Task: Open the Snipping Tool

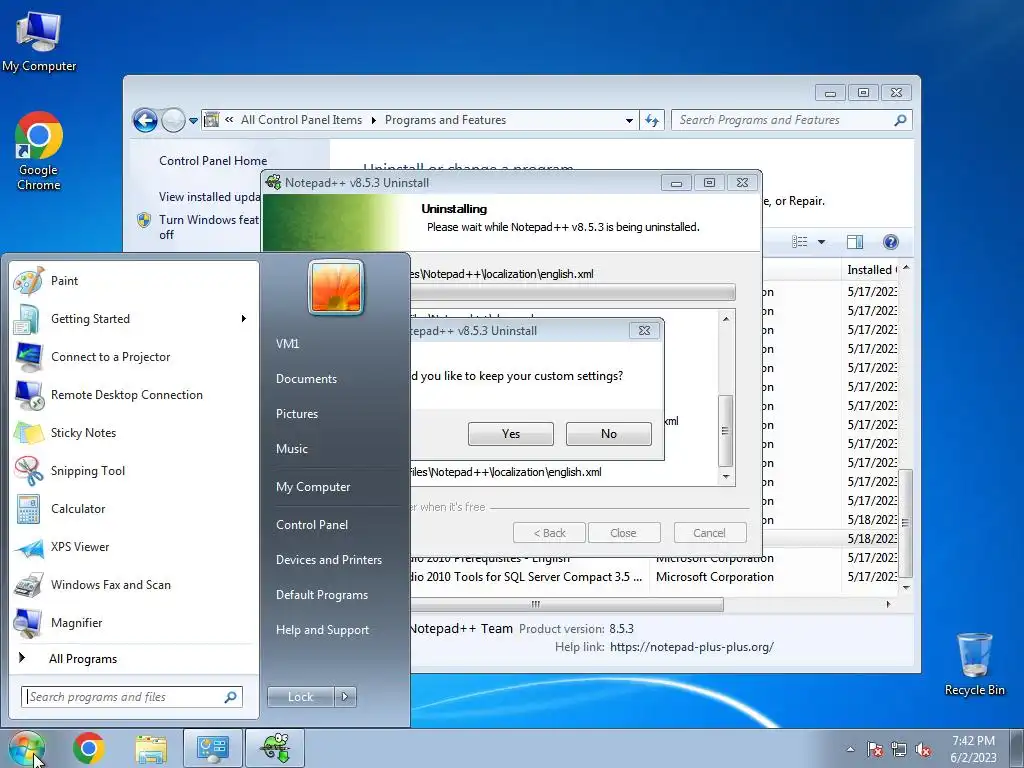Action: pyautogui.click(x=133, y=471)
